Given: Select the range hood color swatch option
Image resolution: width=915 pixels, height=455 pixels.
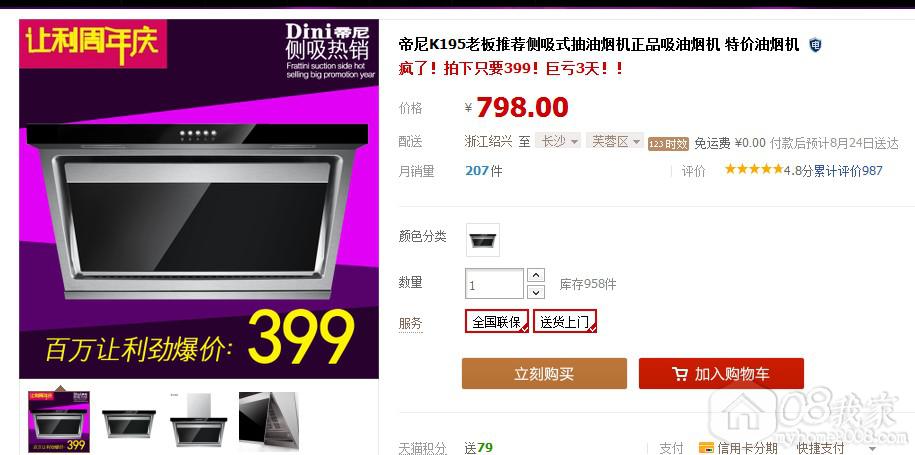Looking at the screenshot, I should tap(483, 240).
